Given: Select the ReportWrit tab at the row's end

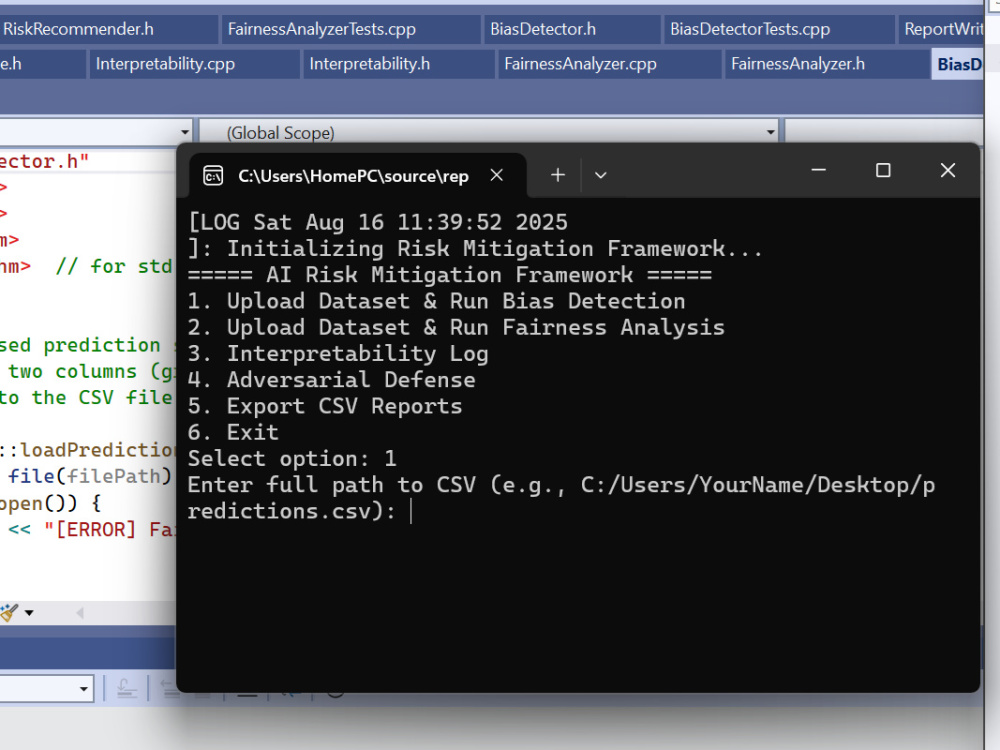Looking at the screenshot, I should coord(943,29).
